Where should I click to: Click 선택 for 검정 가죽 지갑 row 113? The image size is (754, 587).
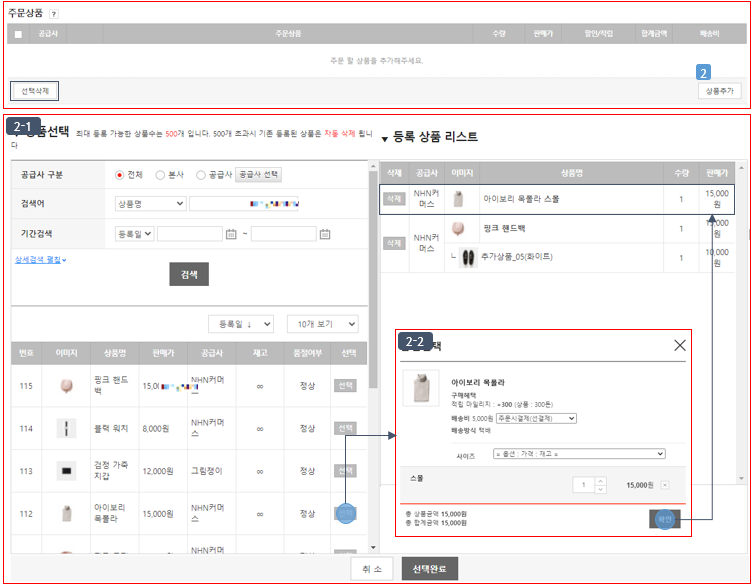click(x=345, y=471)
